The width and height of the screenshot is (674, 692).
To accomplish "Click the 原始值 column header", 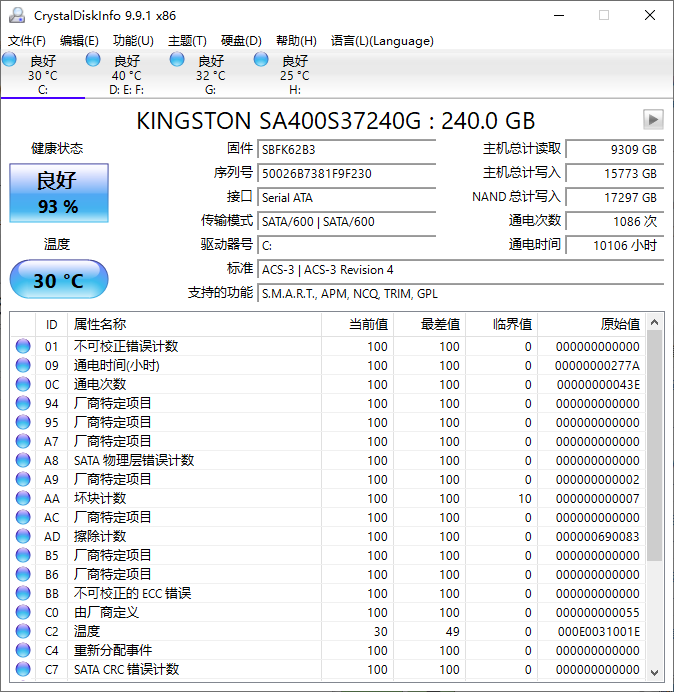I will click(591, 324).
